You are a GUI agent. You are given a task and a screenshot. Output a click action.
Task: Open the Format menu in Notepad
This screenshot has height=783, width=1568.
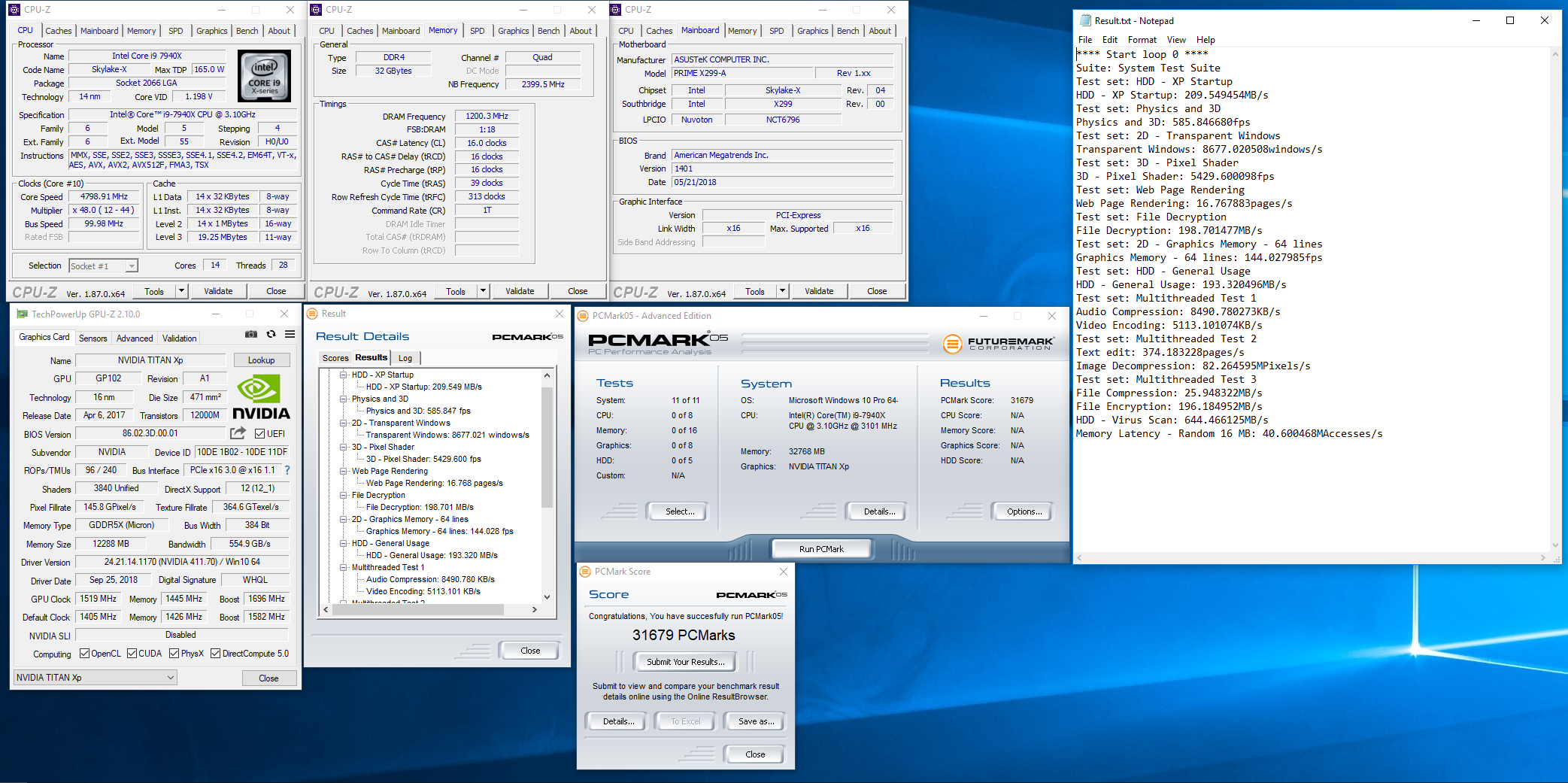pyautogui.click(x=1142, y=40)
